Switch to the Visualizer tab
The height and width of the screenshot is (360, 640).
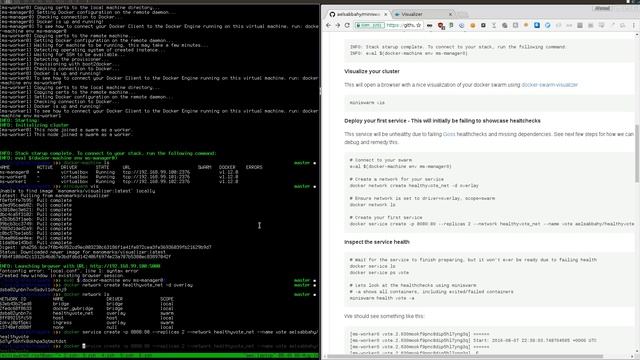(x=424, y=14)
